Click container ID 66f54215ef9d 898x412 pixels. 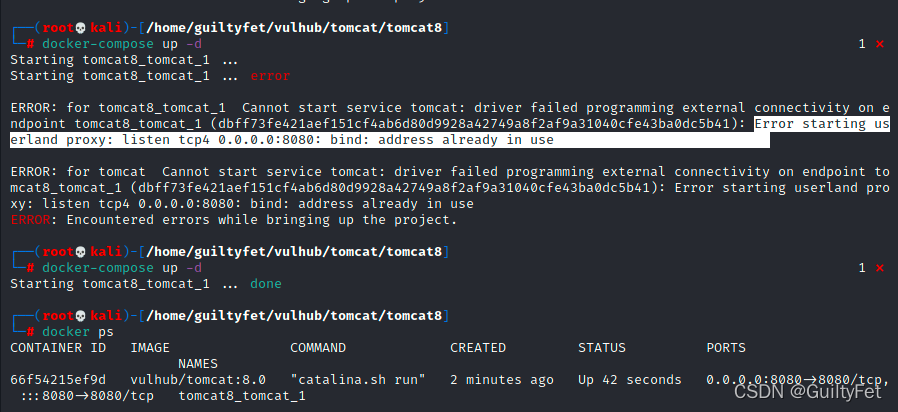coord(58,380)
